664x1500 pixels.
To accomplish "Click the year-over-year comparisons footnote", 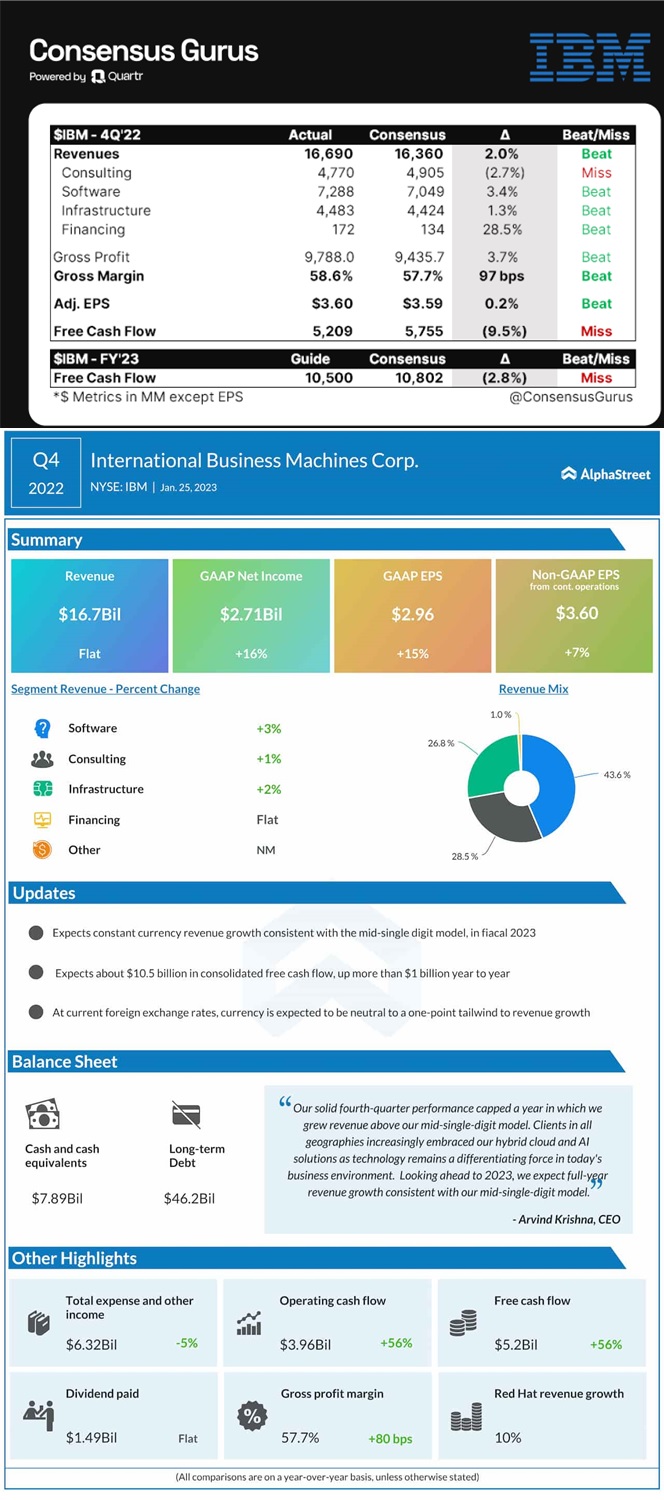I will pos(327,1477).
